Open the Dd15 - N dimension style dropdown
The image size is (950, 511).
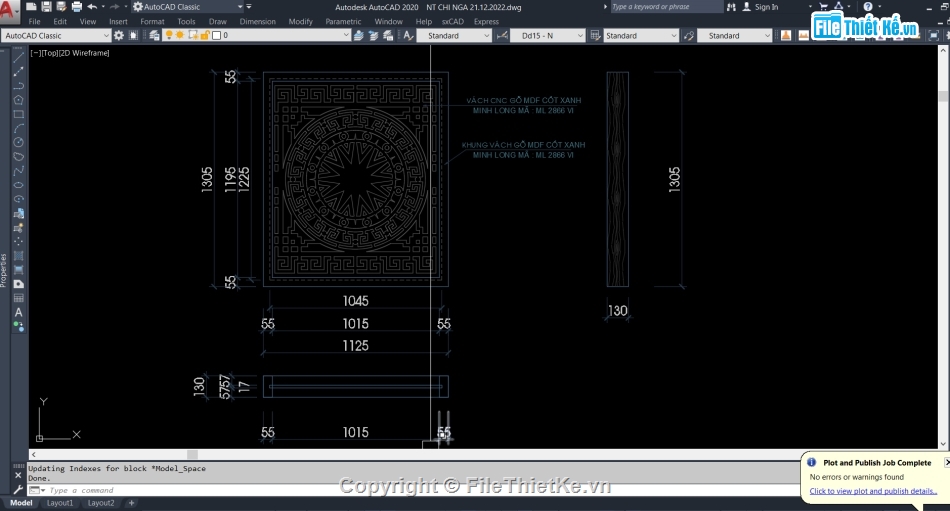tap(580, 35)
